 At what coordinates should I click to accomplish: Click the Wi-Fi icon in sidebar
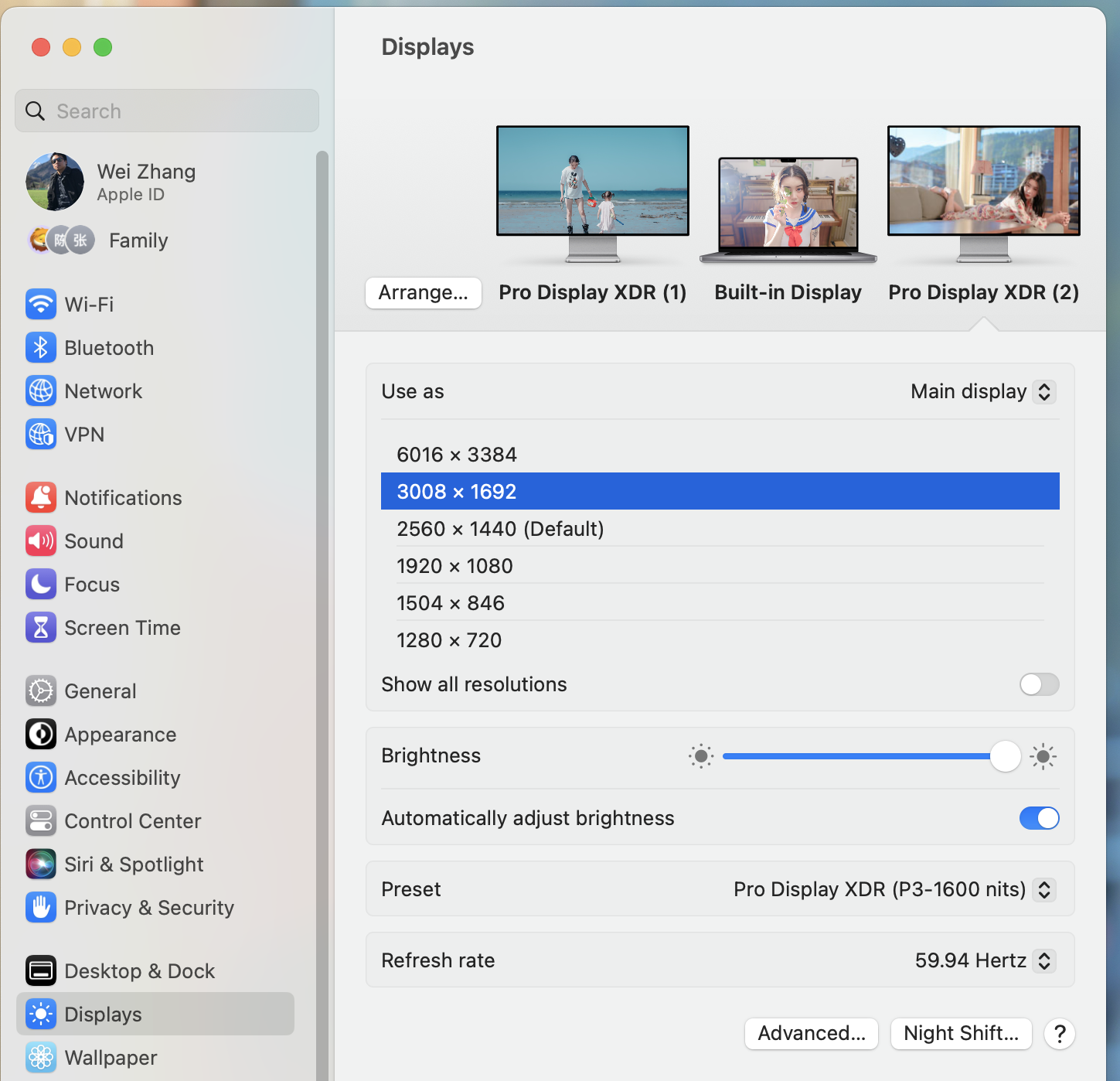pyautogui.click(x=41, y=305)
